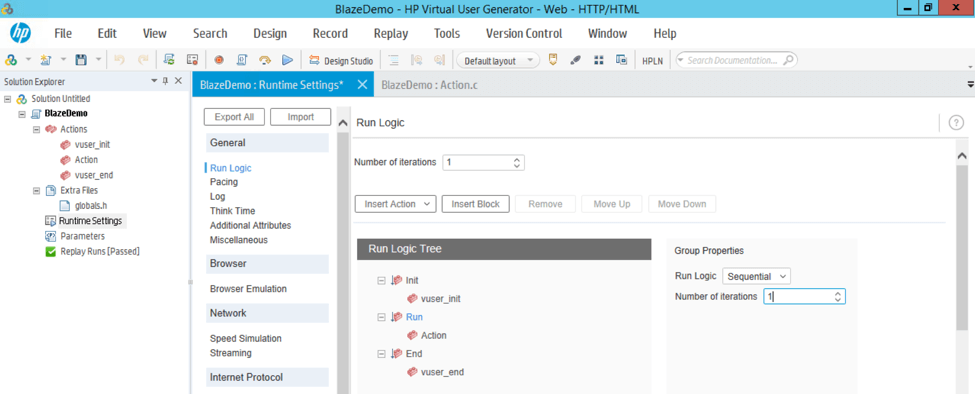The height and width of the screenshot is (394, 975).
Task: Close the Solution Explorer panel
Action: (x=178, y=81)
